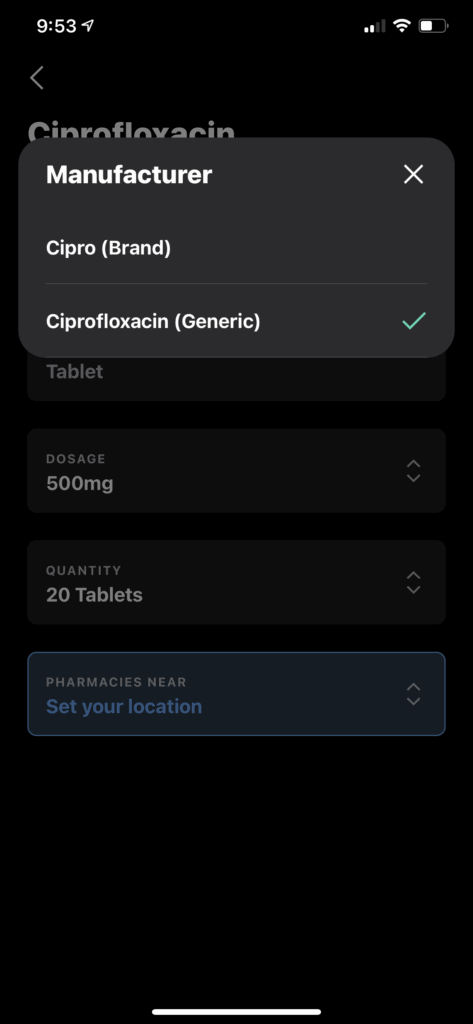
Task: Tap Set your location link
Action: 124,706
